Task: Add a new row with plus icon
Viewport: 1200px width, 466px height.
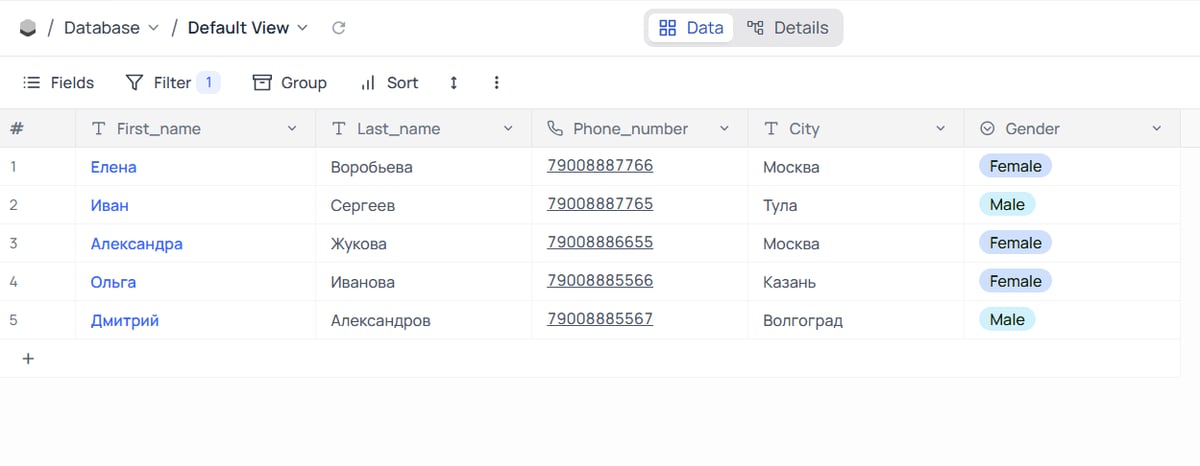Action: (x=28, y=358)
